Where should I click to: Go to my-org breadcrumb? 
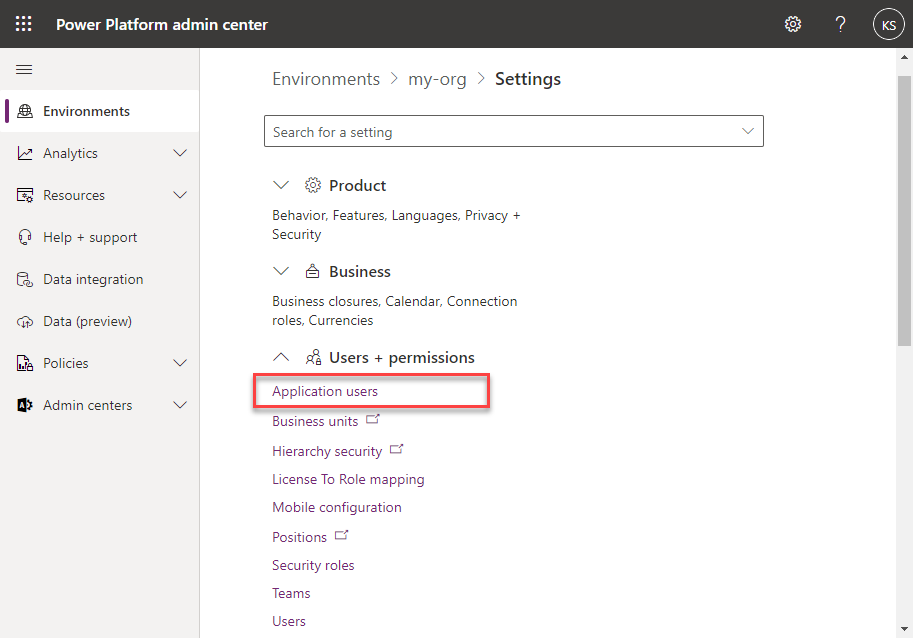point(437,80)
